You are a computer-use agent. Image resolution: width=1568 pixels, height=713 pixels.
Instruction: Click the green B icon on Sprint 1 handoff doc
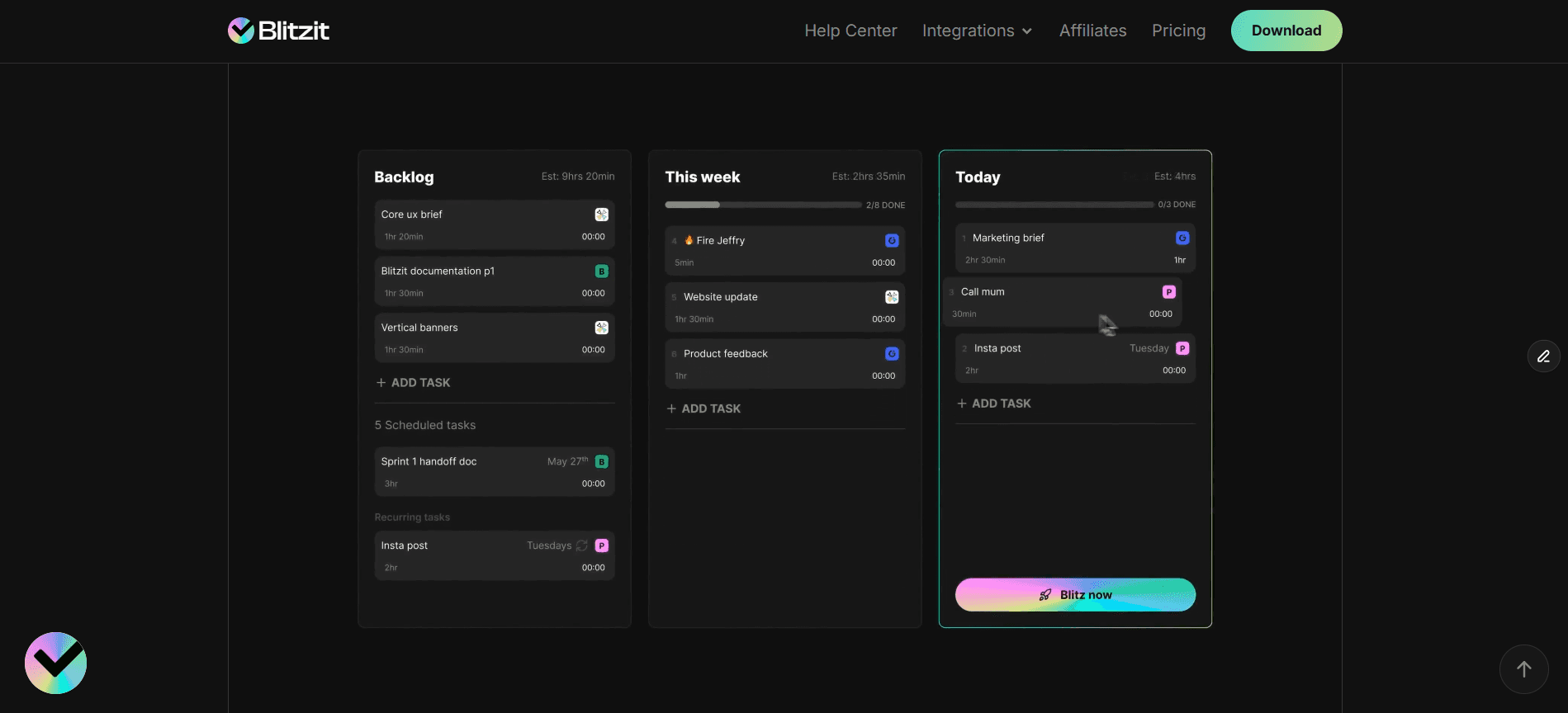602,462
